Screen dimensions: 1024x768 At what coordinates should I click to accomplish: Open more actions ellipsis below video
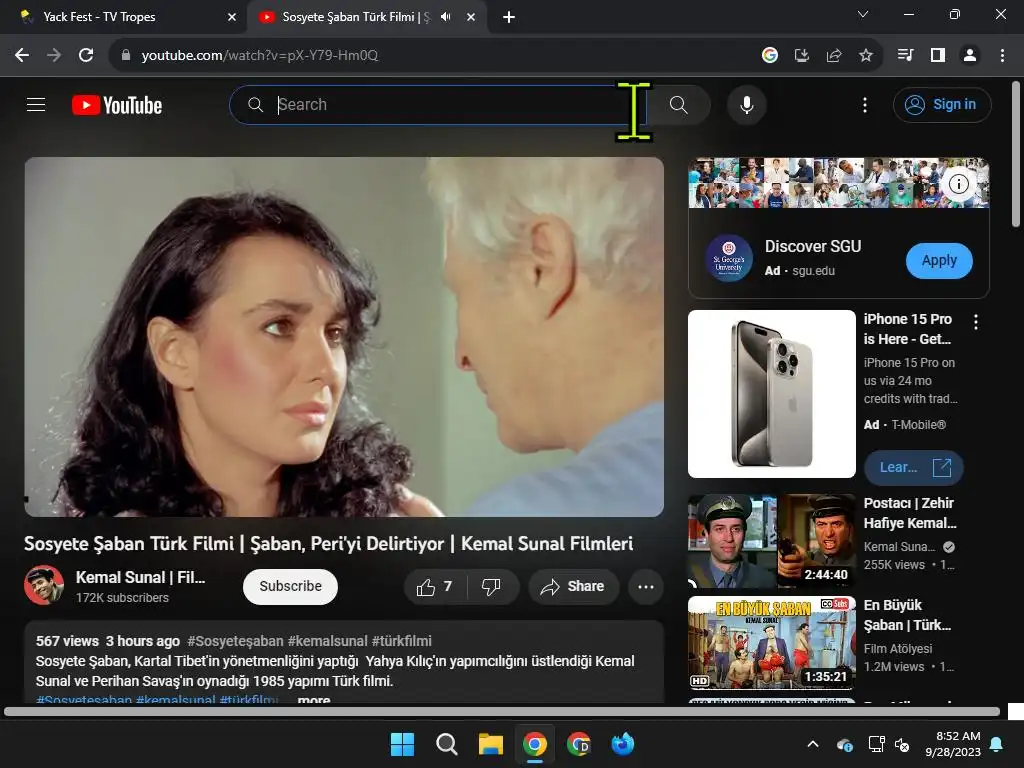click(646, 586)
